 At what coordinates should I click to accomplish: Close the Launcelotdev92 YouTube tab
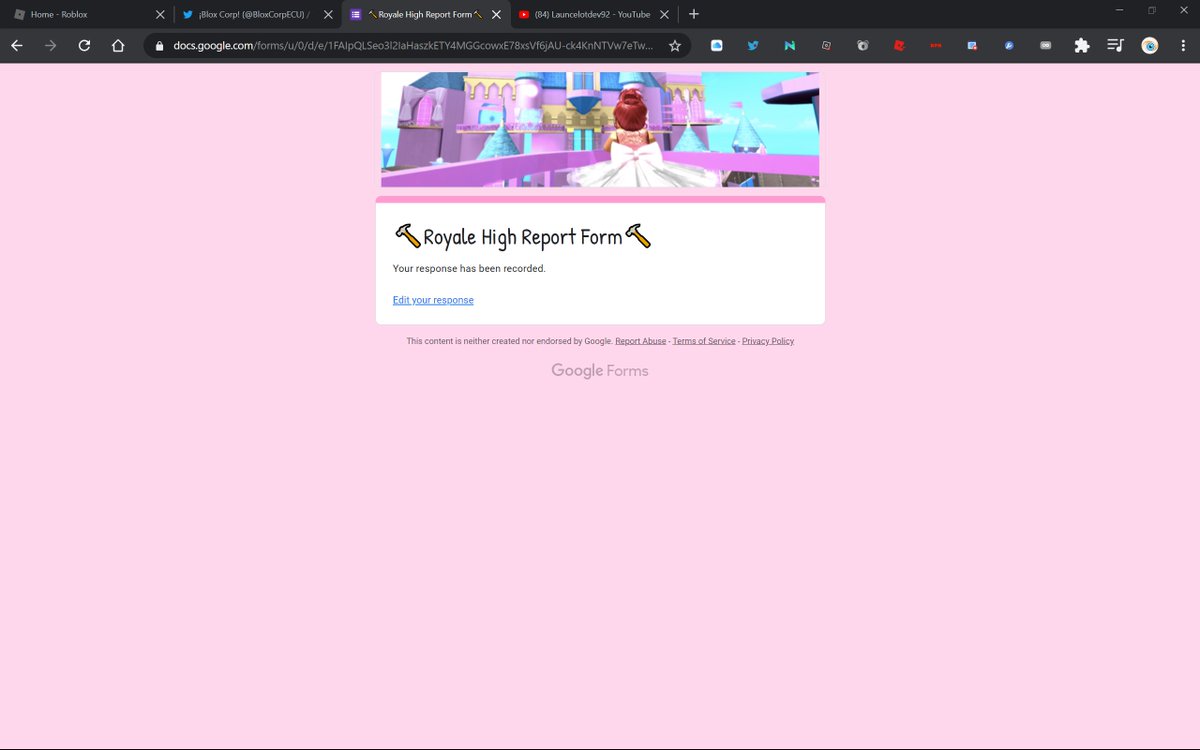pos(665,14)
